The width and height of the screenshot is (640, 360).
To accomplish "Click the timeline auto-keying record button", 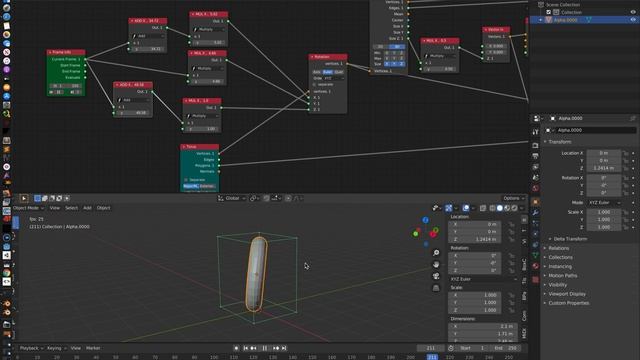I will tap(236, 348).
